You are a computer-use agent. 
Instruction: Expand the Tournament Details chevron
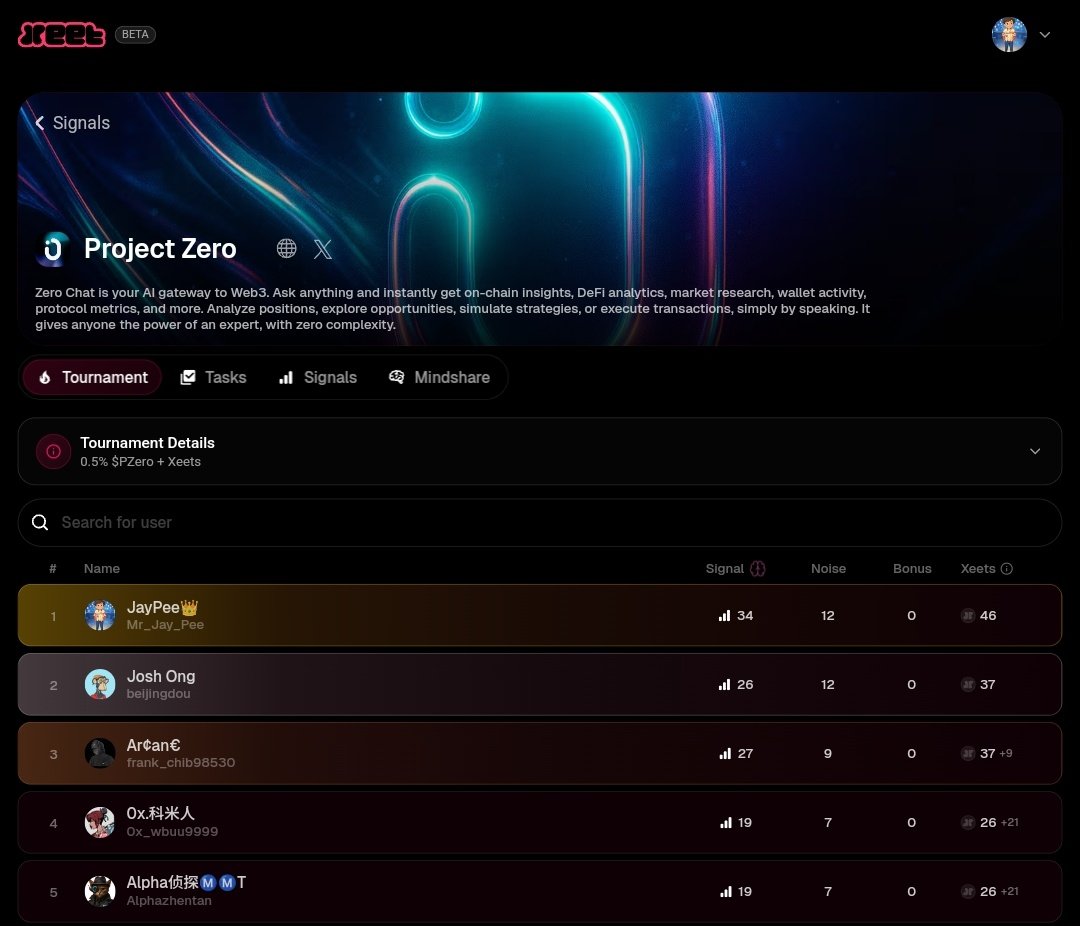pyautogui.click(x=1035, y=451)
